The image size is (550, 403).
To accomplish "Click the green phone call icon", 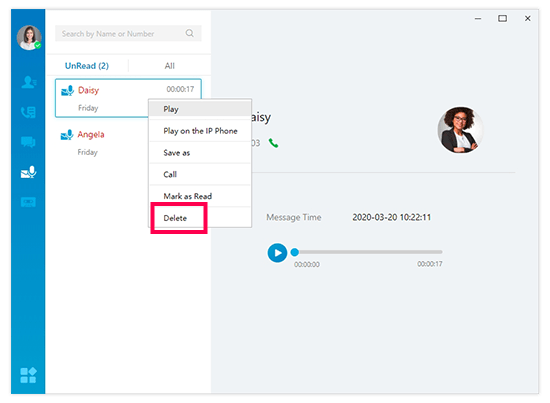I will [x=273, y=143].
